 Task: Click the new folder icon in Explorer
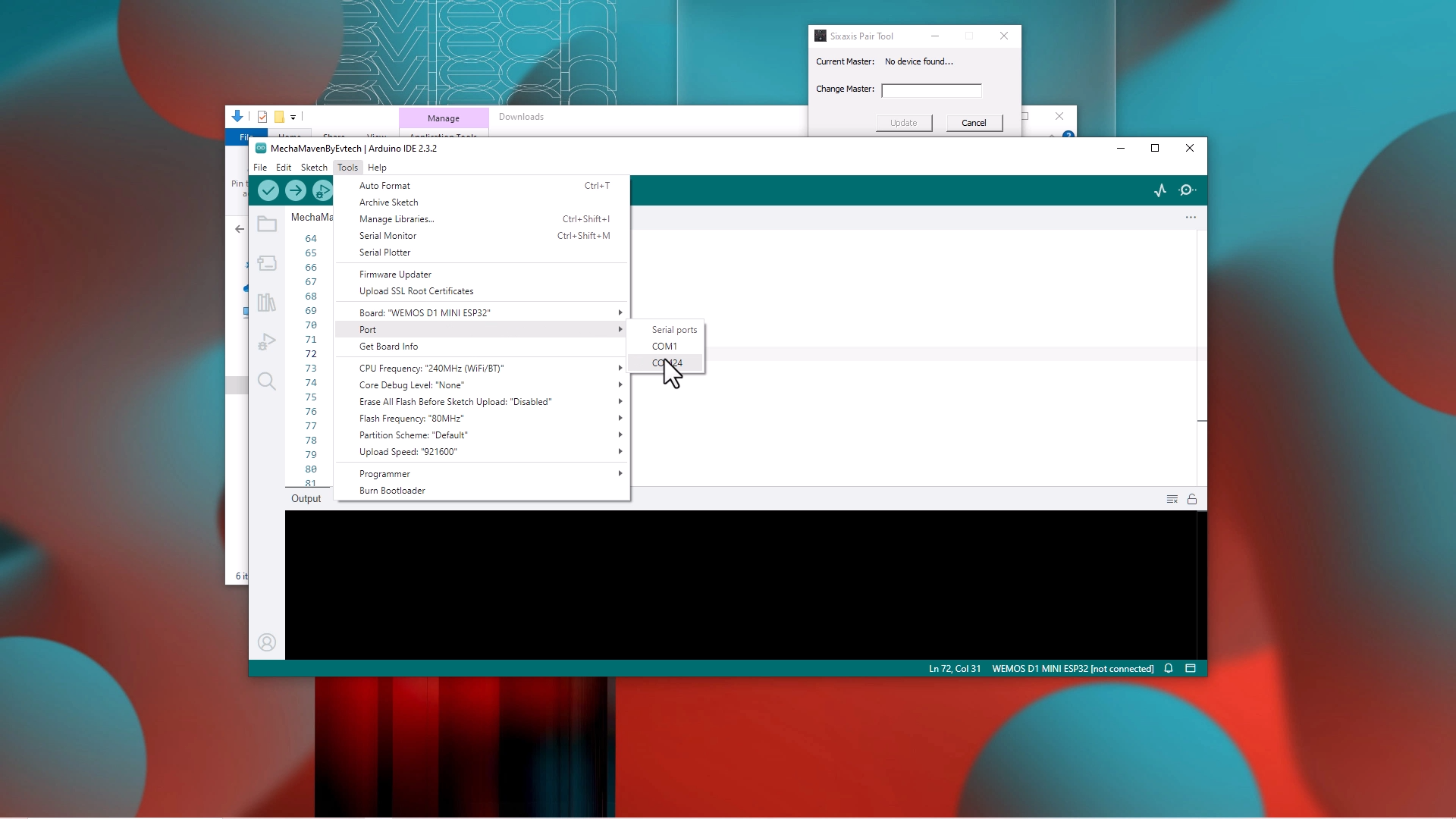(279, 117)
